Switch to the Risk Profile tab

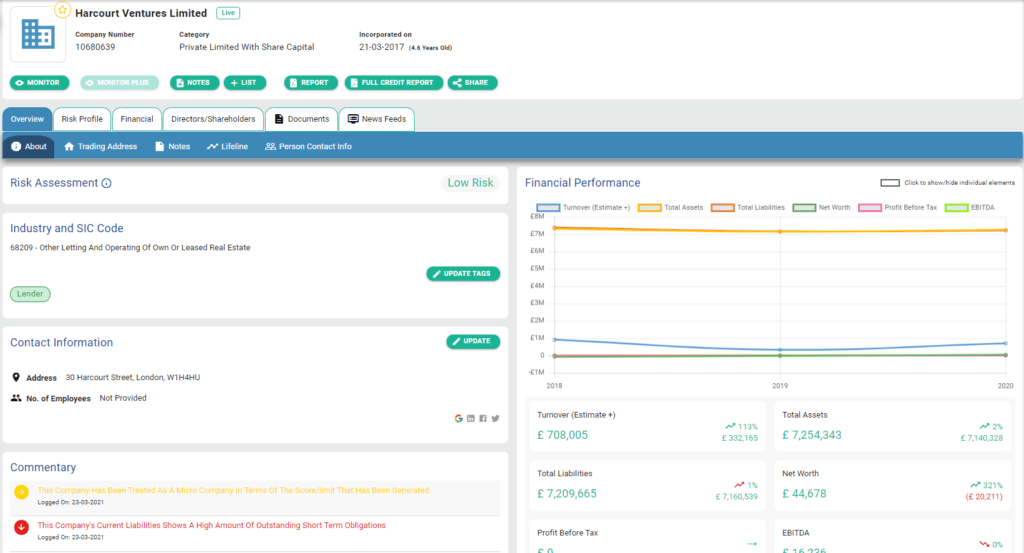click(82, 119)
